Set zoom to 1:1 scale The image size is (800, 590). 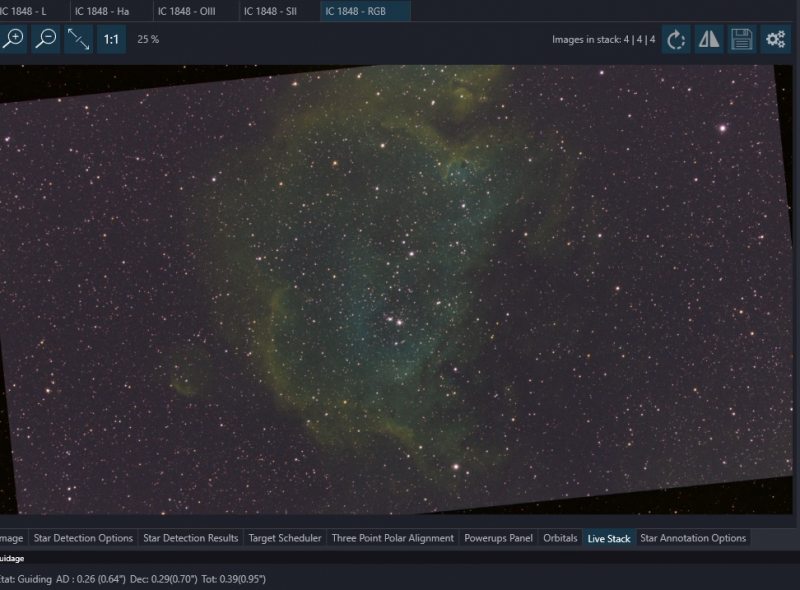[x=111, y=39]
